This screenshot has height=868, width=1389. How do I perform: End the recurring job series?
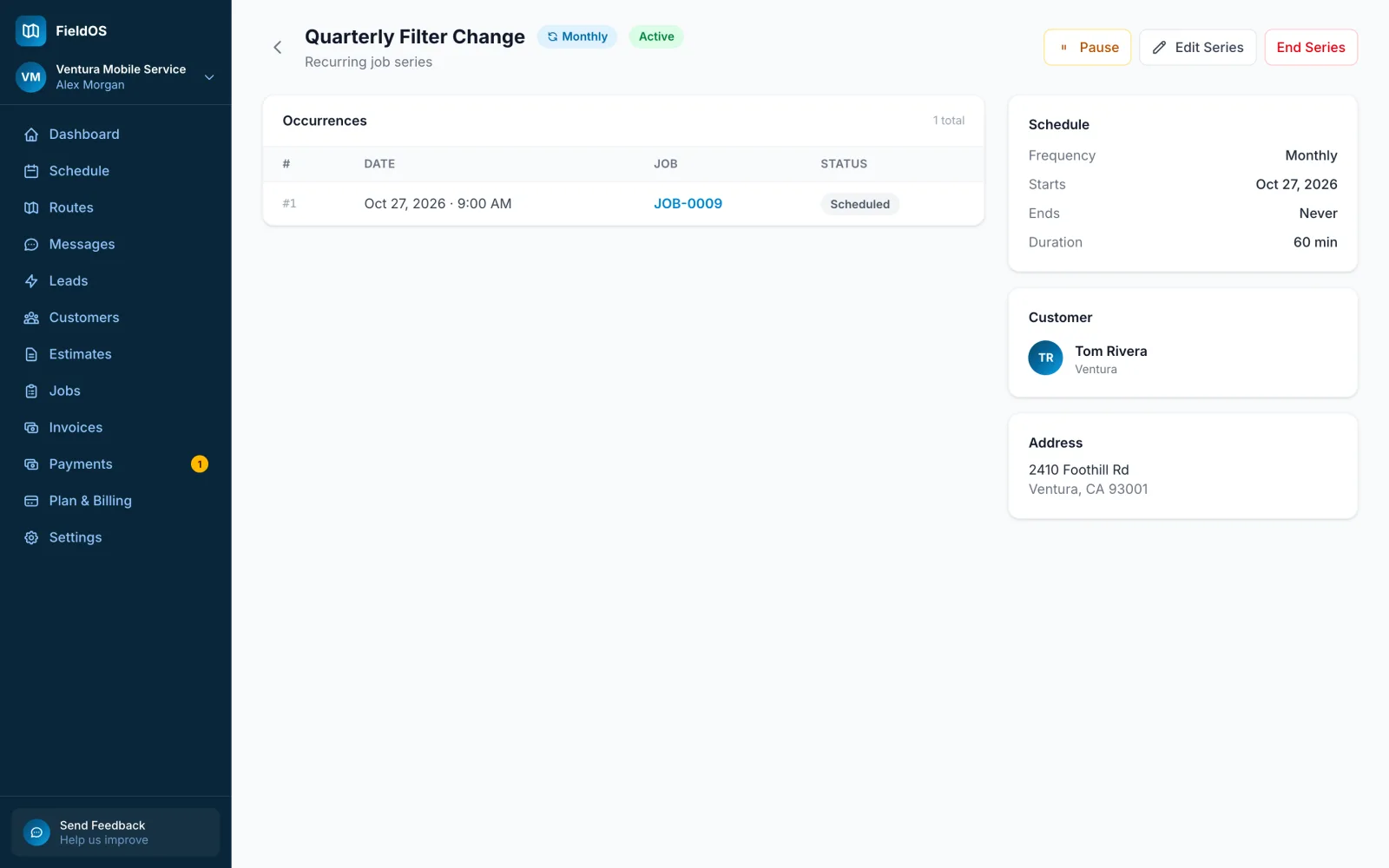coord(1311,48)
